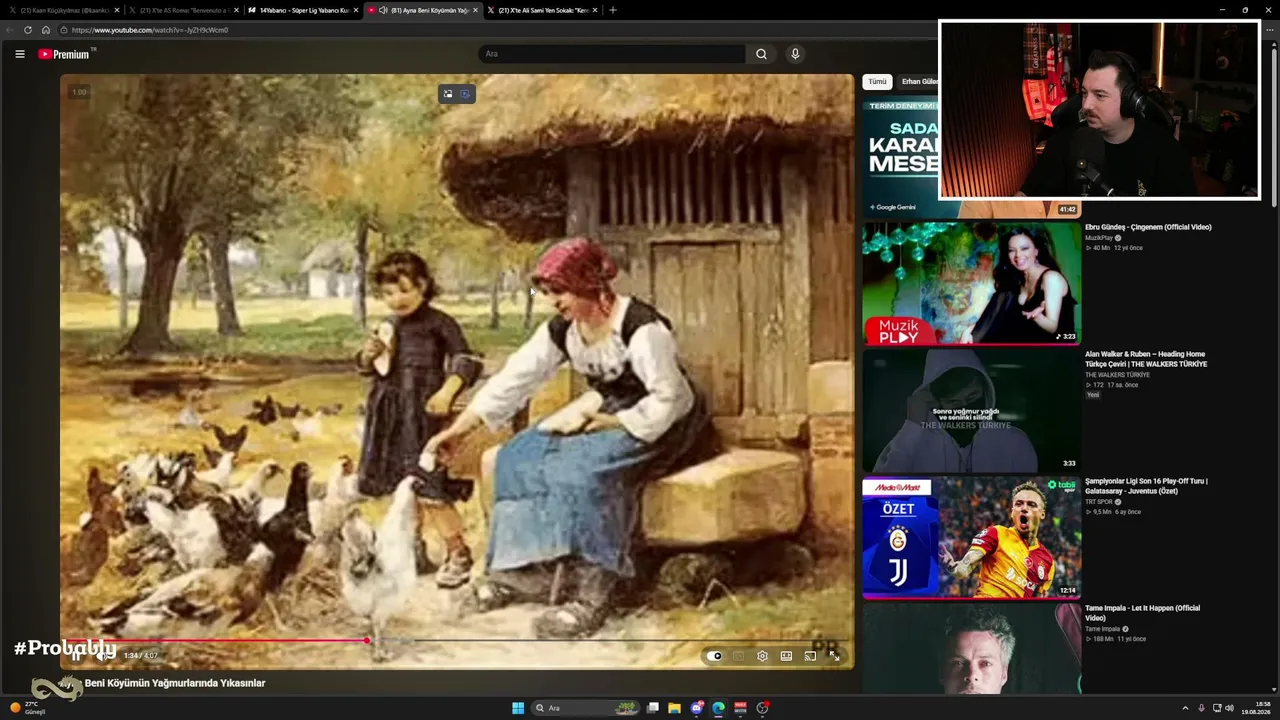Open File Explorer from the taskbar
The width and height of the screenshot is (1280, 720).
click(x=675, y=708)
